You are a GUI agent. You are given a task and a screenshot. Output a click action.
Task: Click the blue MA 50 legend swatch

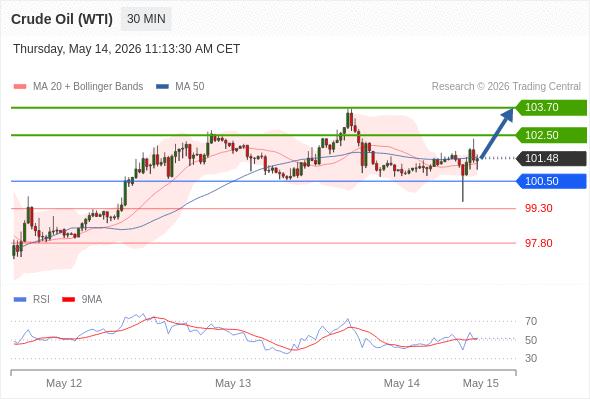coord(162,87)
